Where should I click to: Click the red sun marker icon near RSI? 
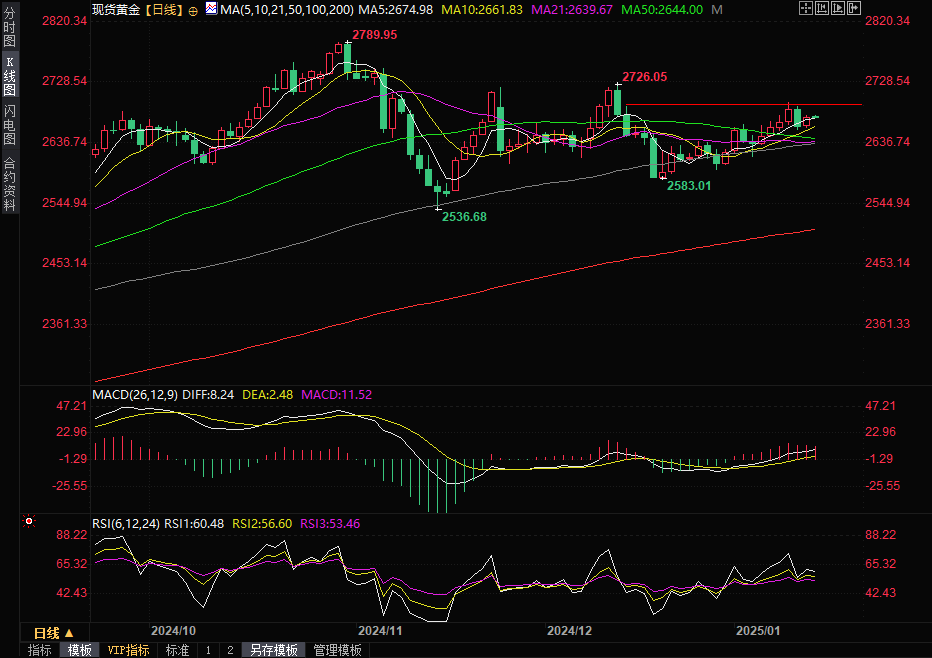tap(29, 521)
